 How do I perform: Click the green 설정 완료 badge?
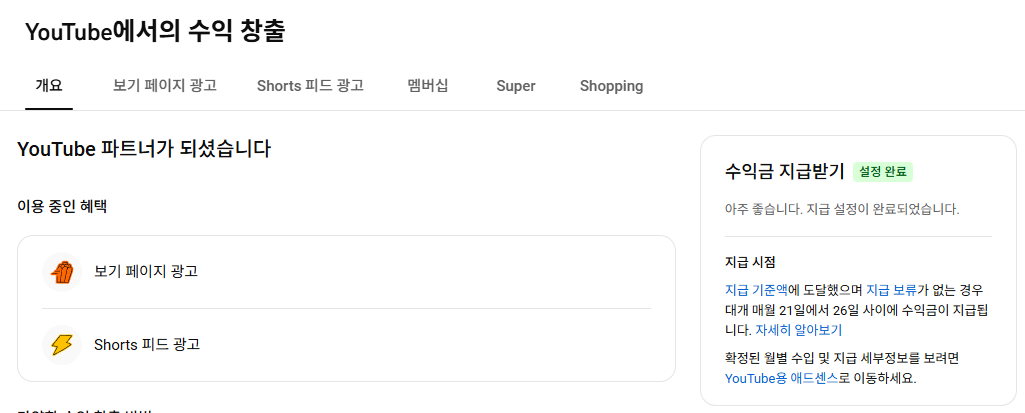(883, 172)
